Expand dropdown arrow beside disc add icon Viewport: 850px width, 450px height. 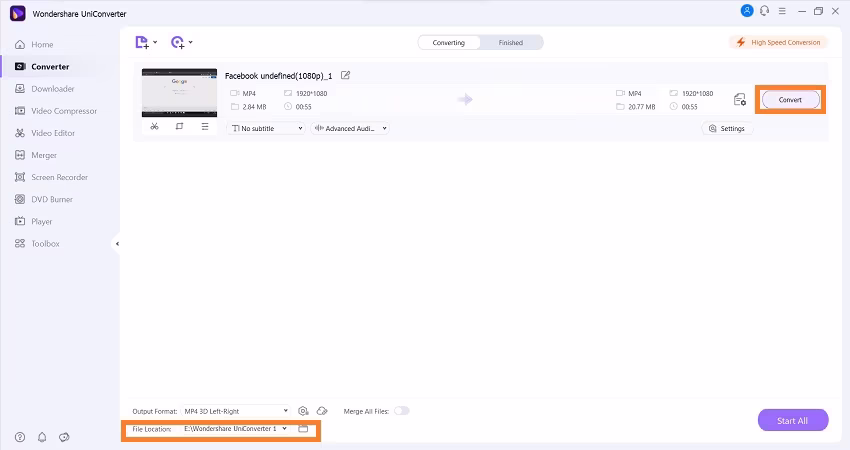click(190, 42)
